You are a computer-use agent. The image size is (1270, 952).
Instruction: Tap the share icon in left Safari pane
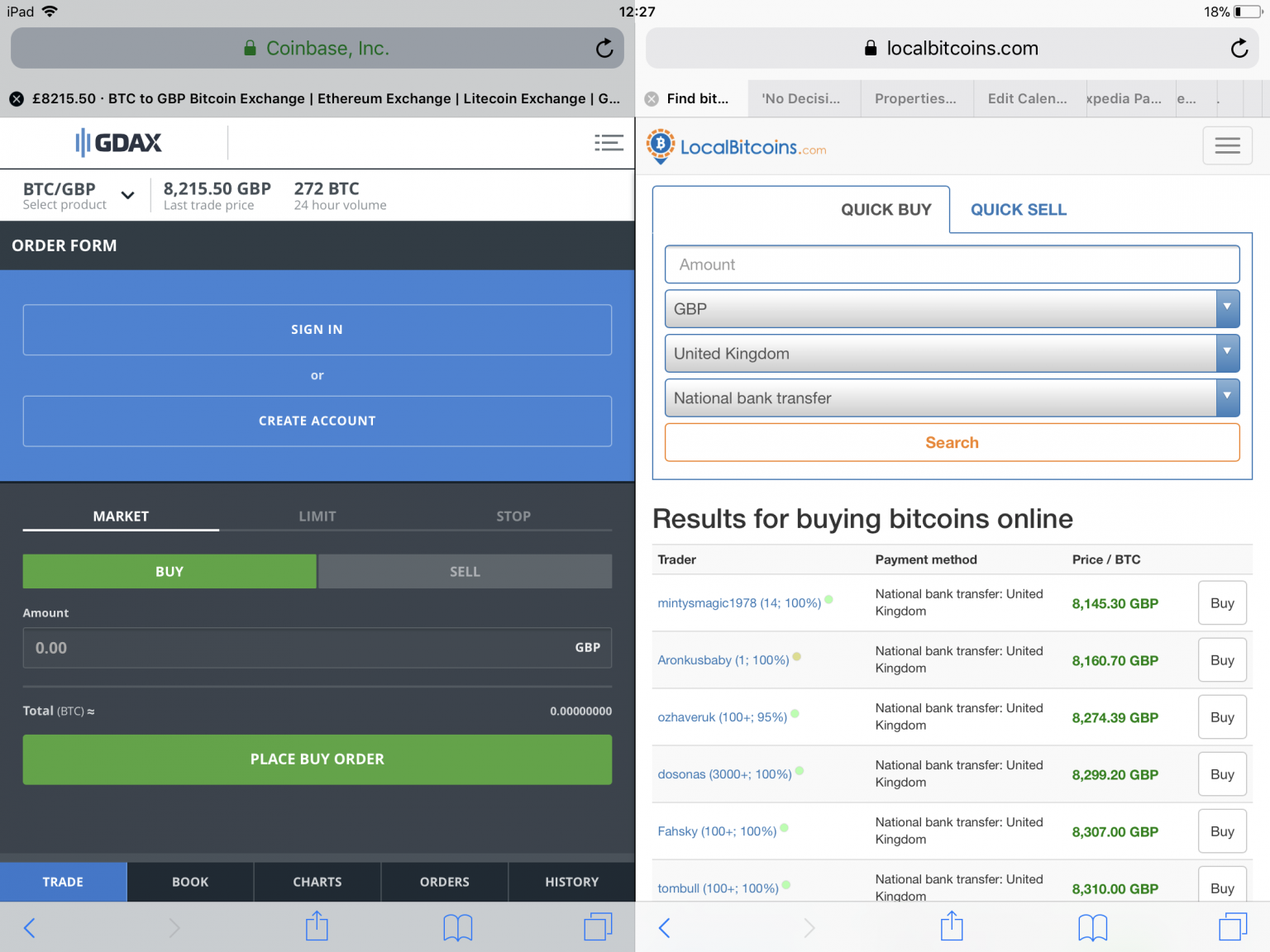tap(317, 926)
